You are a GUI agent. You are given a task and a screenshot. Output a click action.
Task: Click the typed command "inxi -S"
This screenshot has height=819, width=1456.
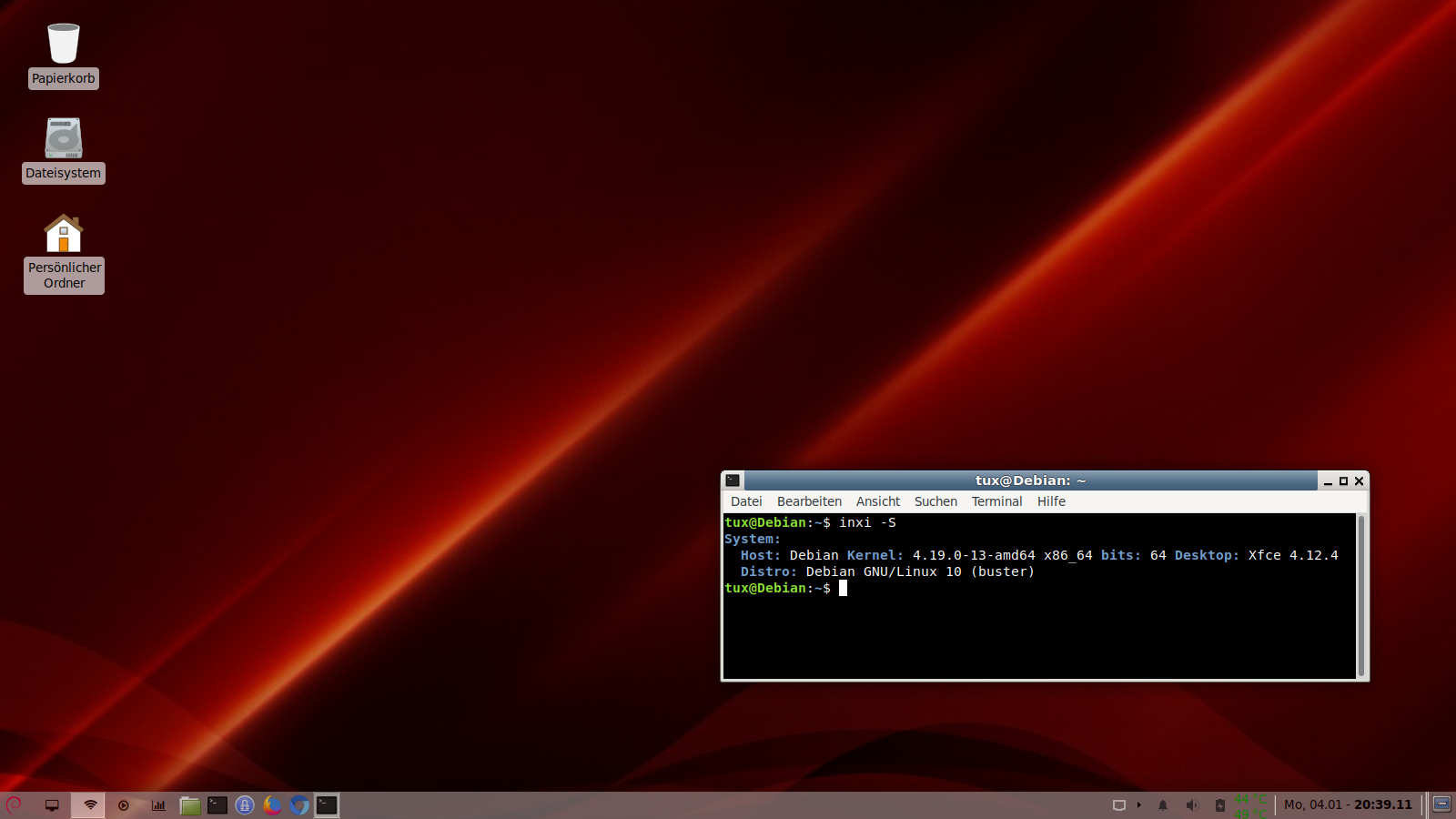pyautogui.click(x=868, y=522)
